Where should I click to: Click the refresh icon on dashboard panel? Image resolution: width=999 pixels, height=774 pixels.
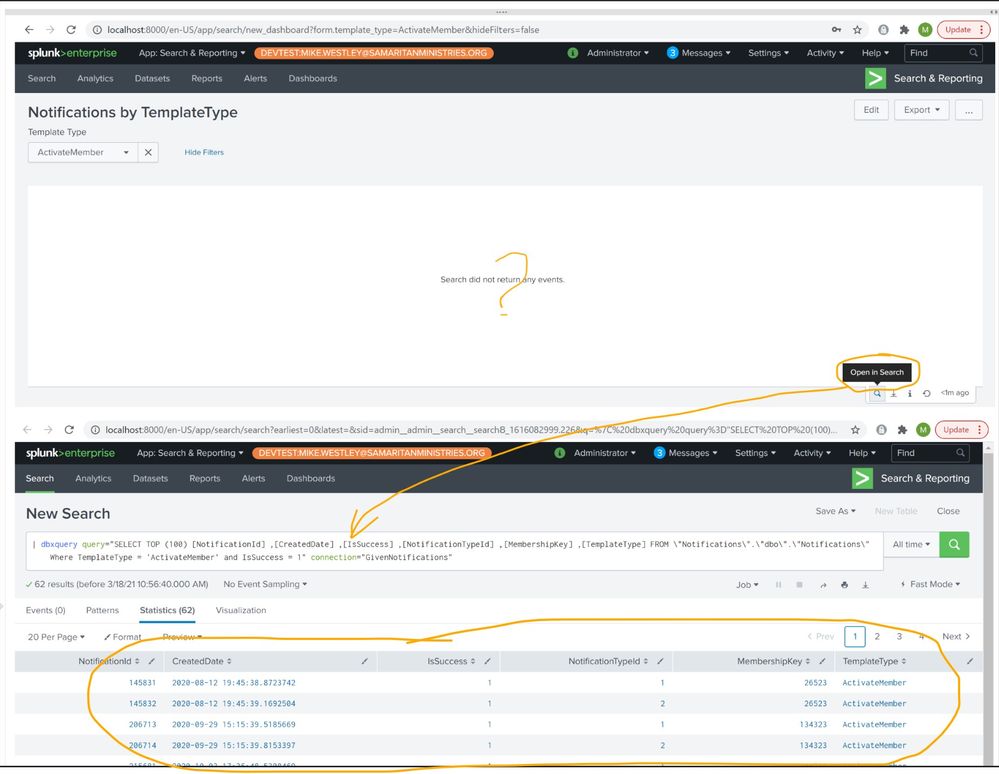[926, 394]
